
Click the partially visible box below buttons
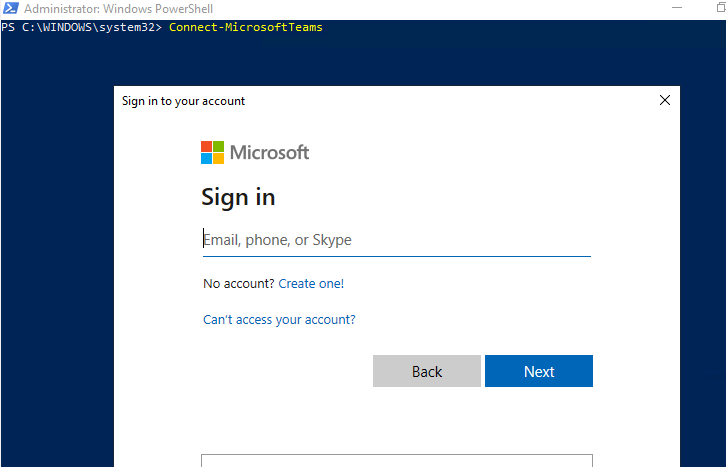(x=397, y=461)
